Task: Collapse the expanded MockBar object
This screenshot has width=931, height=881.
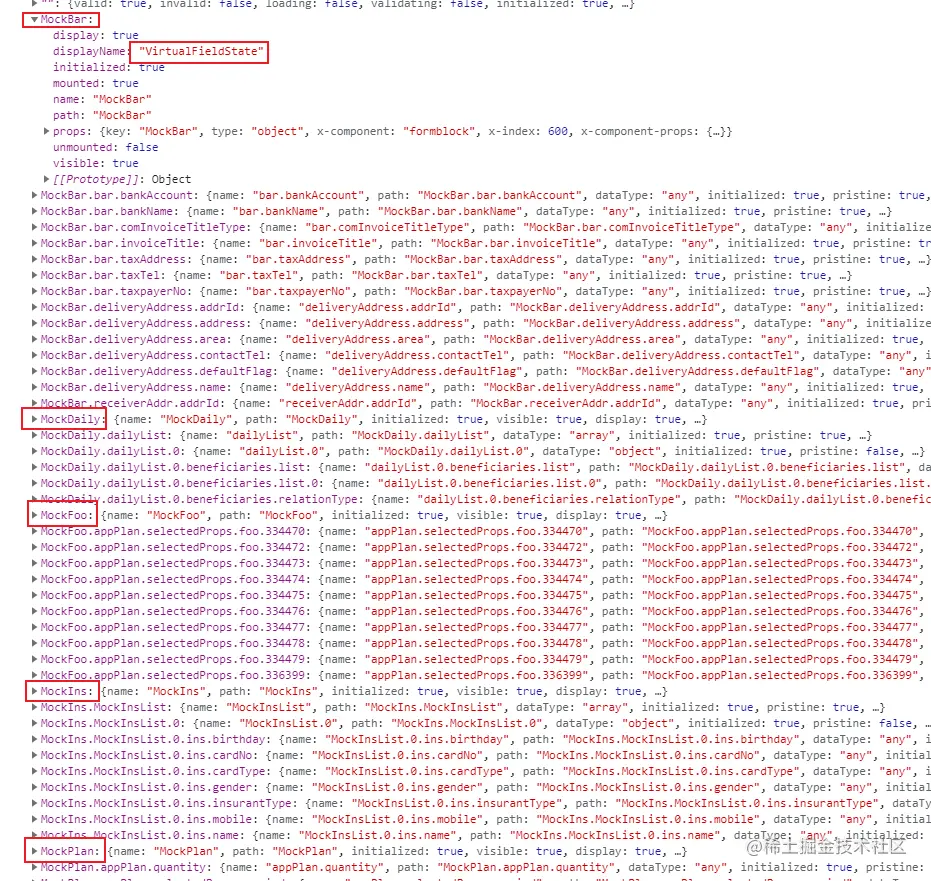Action: 34,20
